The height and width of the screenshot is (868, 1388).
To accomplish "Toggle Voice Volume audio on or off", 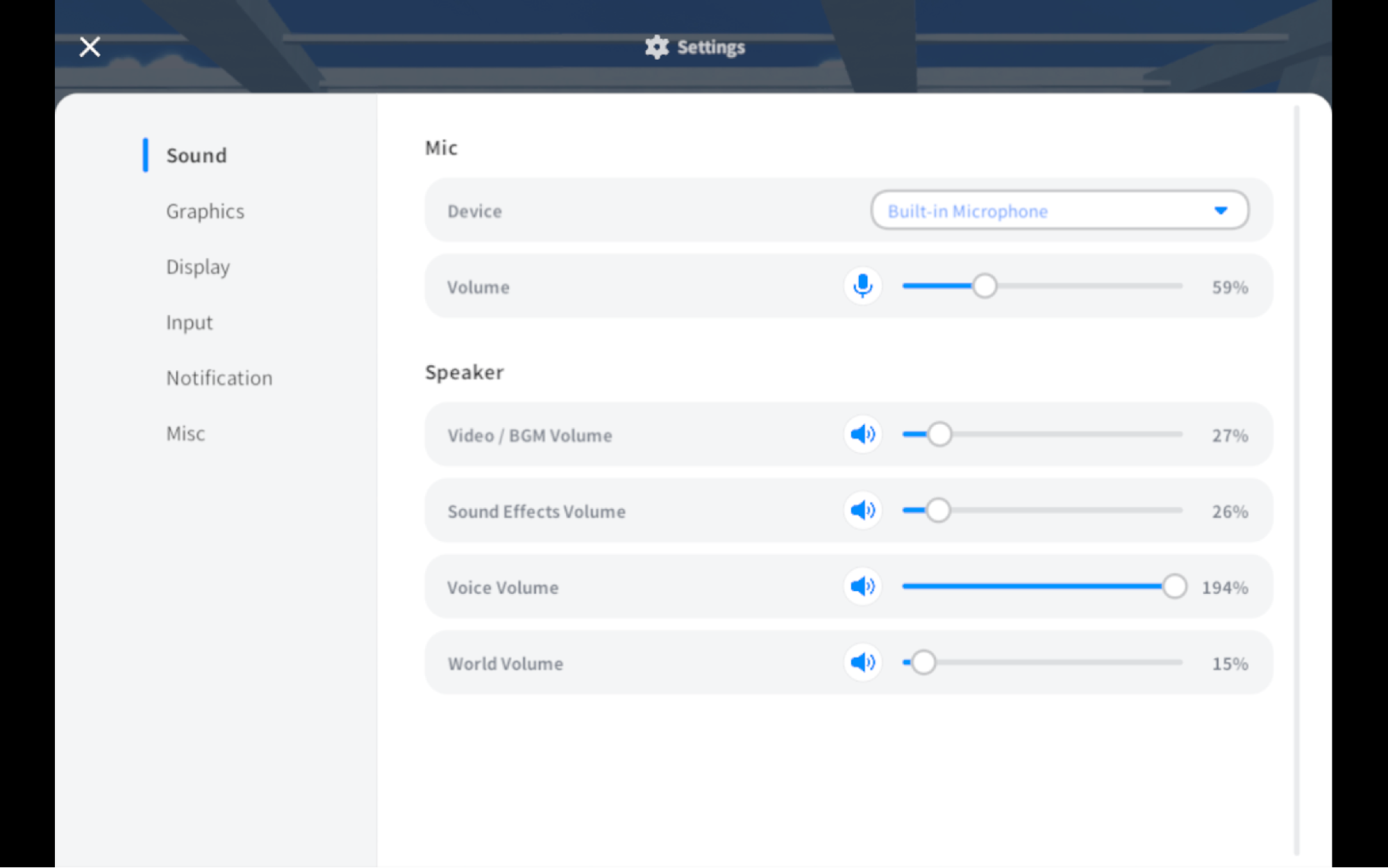I will coord(862,586).
